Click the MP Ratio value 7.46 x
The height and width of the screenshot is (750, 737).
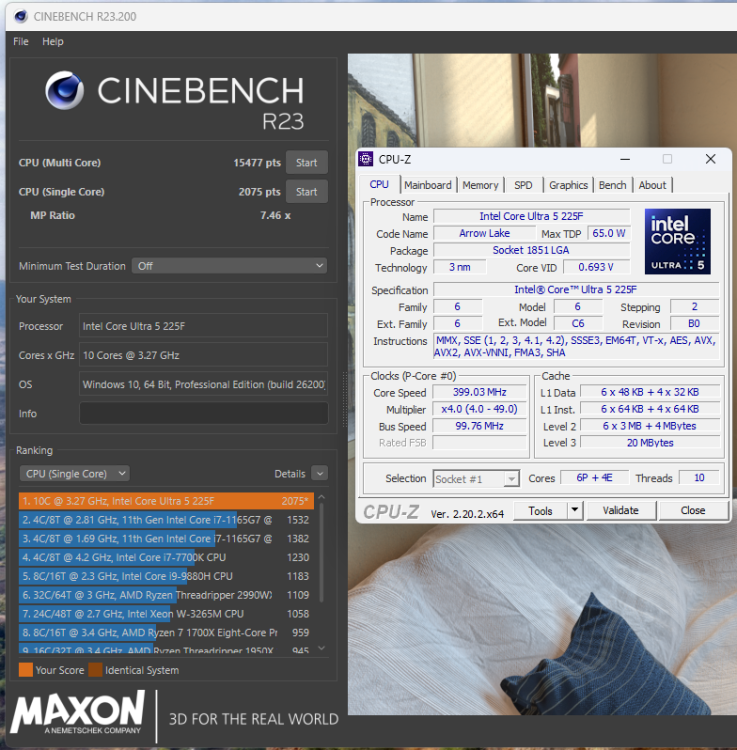(275, 215)
